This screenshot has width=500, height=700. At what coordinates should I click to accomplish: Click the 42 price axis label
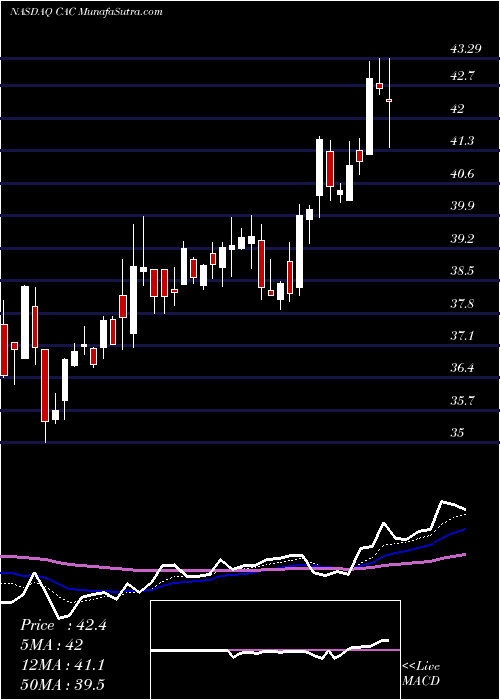pos(458,108)
